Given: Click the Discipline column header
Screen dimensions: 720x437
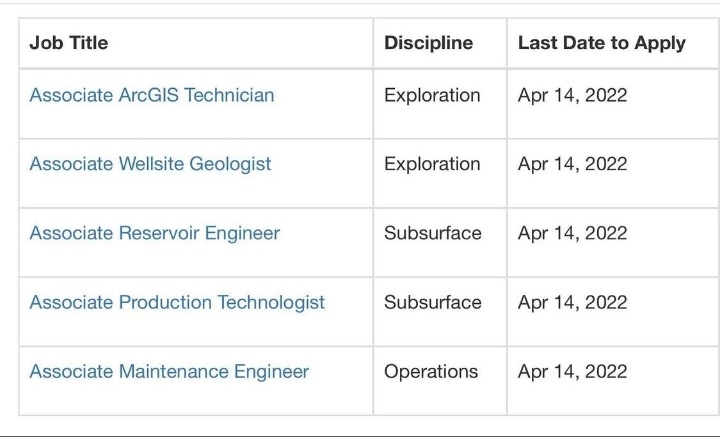Looking at the screenshot, I should pos(429,43).
